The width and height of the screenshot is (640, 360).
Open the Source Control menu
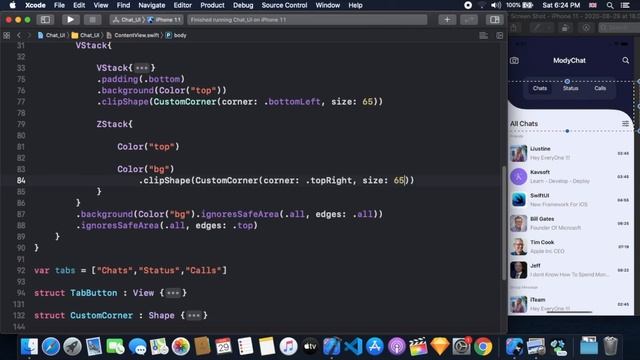point(284,5)
